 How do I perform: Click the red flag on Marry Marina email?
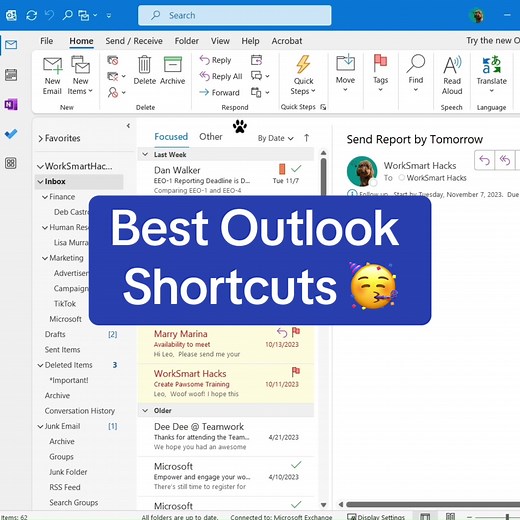[x=296, y=332]
